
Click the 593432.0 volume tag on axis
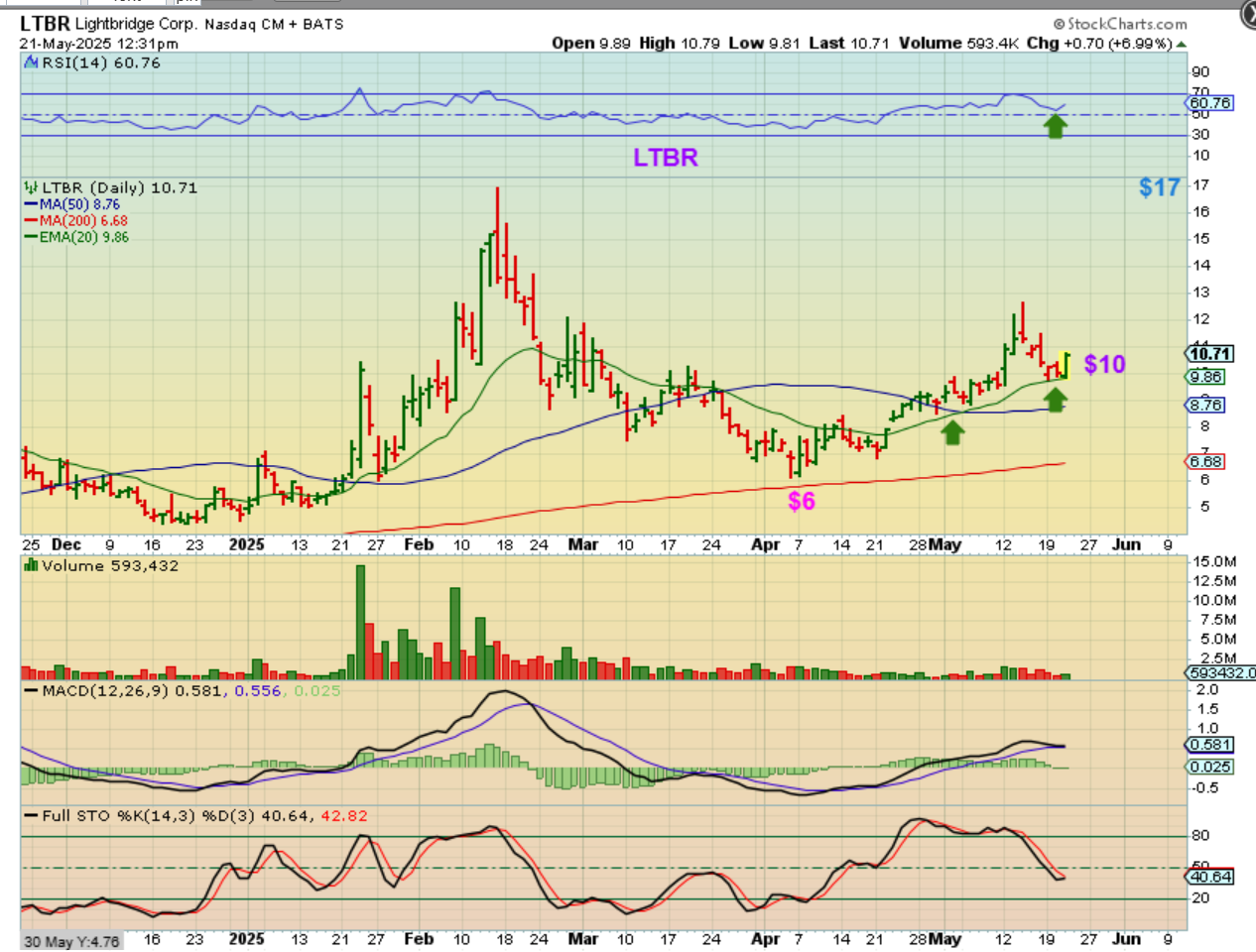pyautogui.click(x=1221, y=673)
